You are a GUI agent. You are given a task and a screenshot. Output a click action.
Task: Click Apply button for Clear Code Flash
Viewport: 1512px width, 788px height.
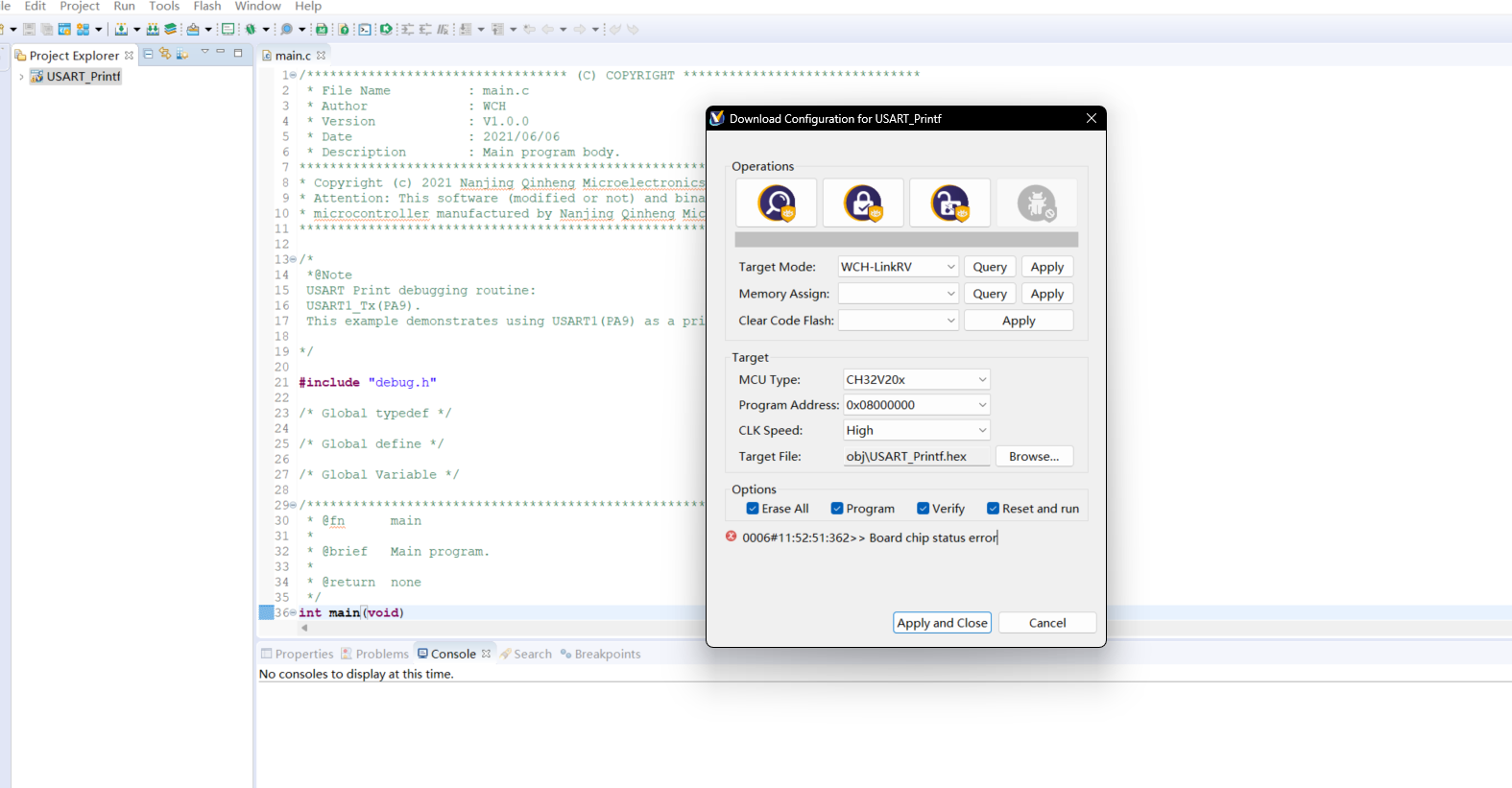click(1019, 321)
